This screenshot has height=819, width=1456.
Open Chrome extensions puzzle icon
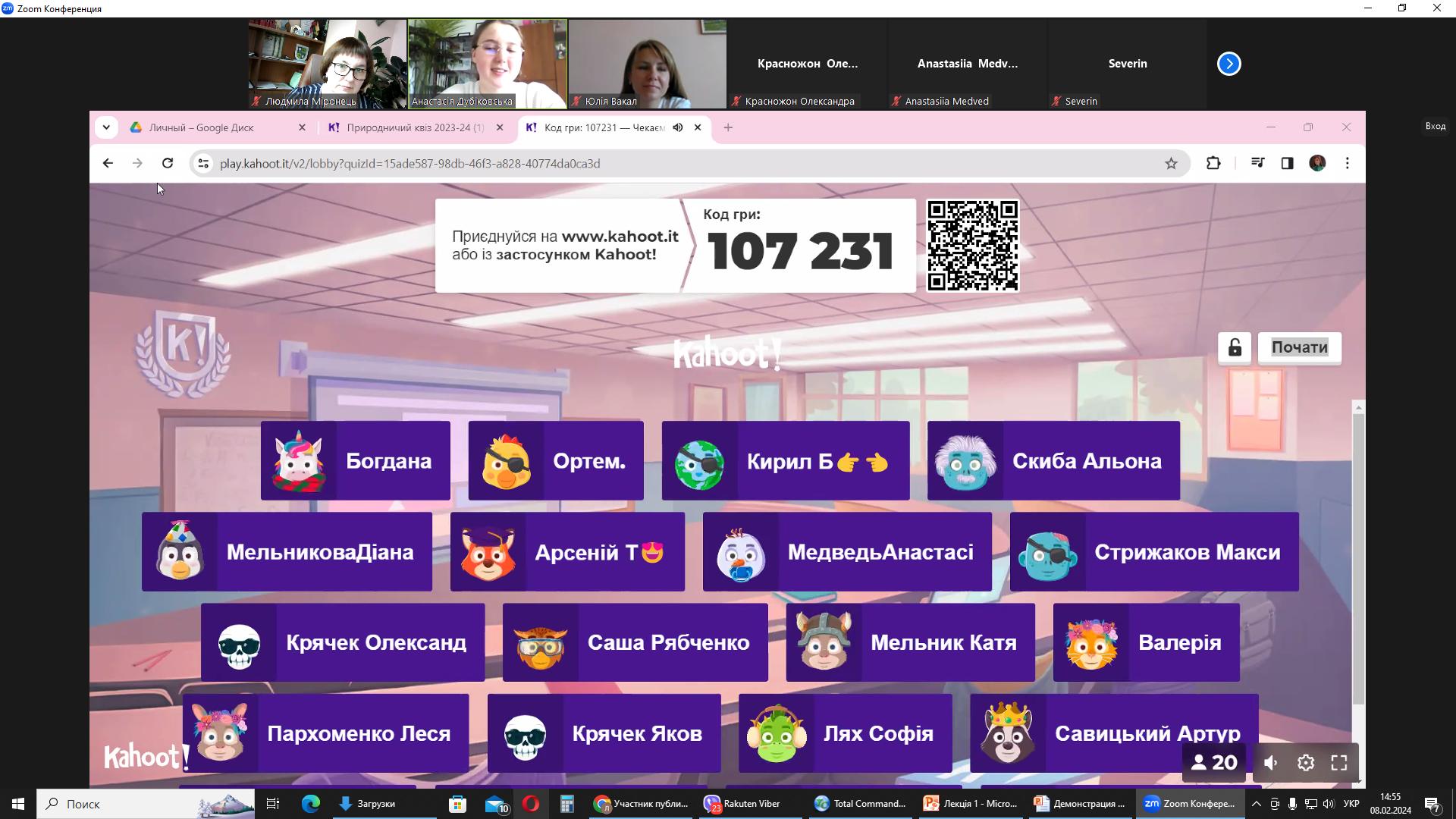1213,163
